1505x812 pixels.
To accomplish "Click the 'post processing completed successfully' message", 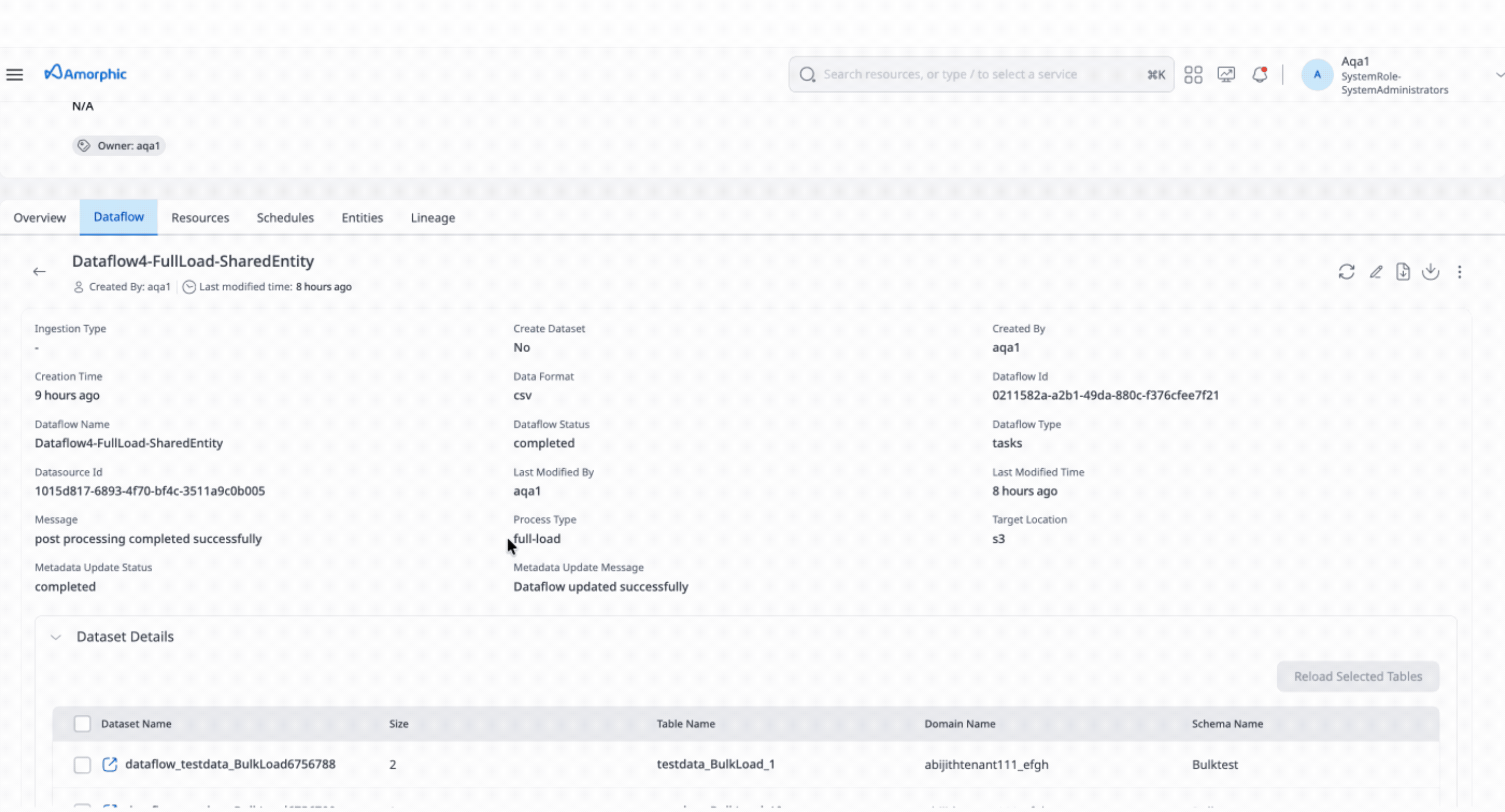I will tap(148, 539).
